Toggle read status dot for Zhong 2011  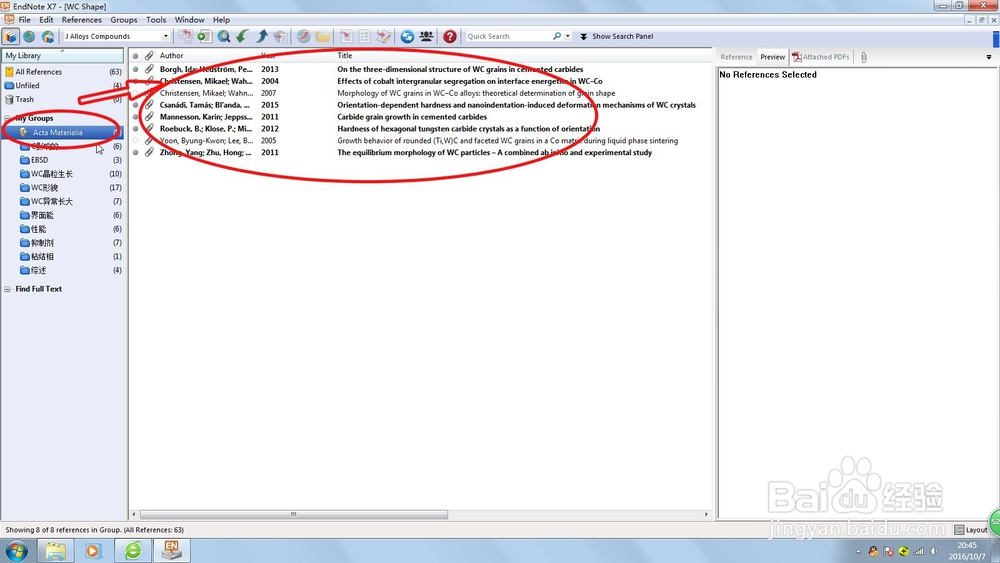(135, 152)
